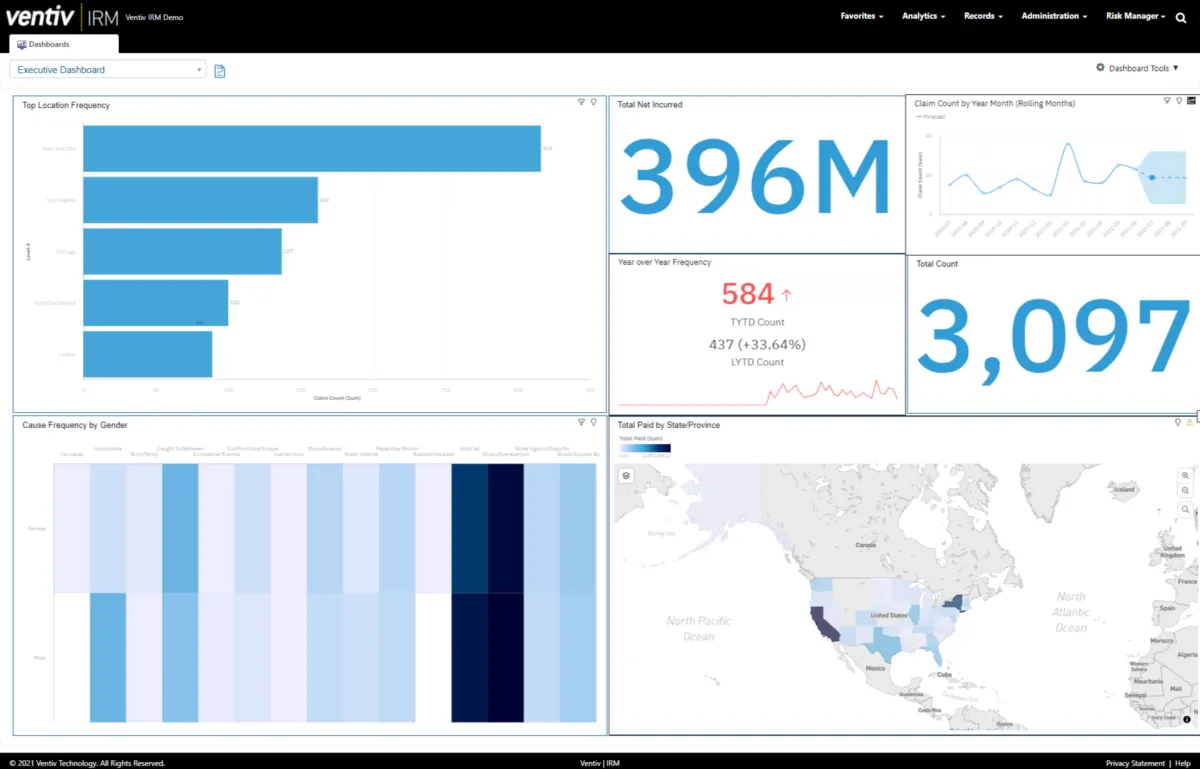
Task: Open the map layers panel icon
Action: (x=626, y=476)
